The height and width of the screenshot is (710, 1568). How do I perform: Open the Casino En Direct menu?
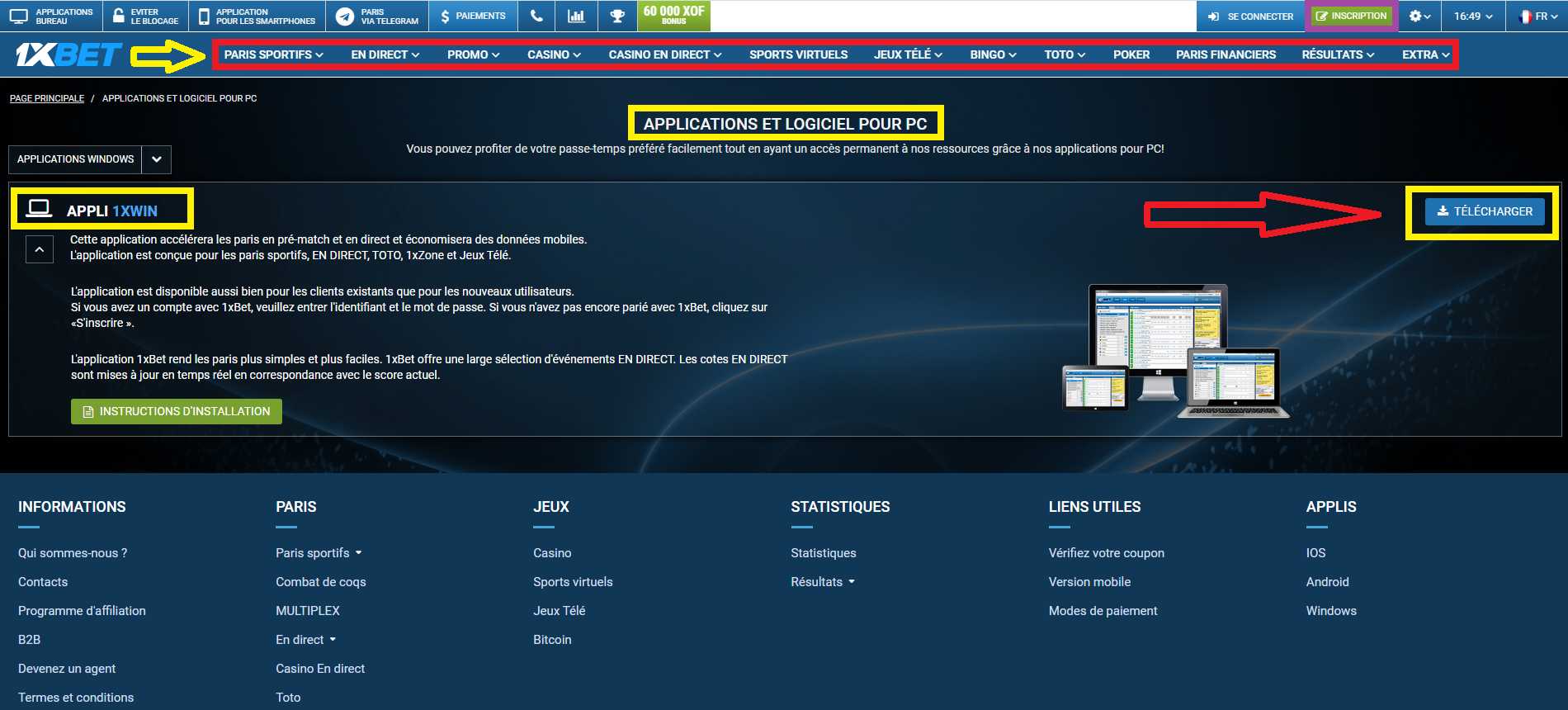coord(665,54)
